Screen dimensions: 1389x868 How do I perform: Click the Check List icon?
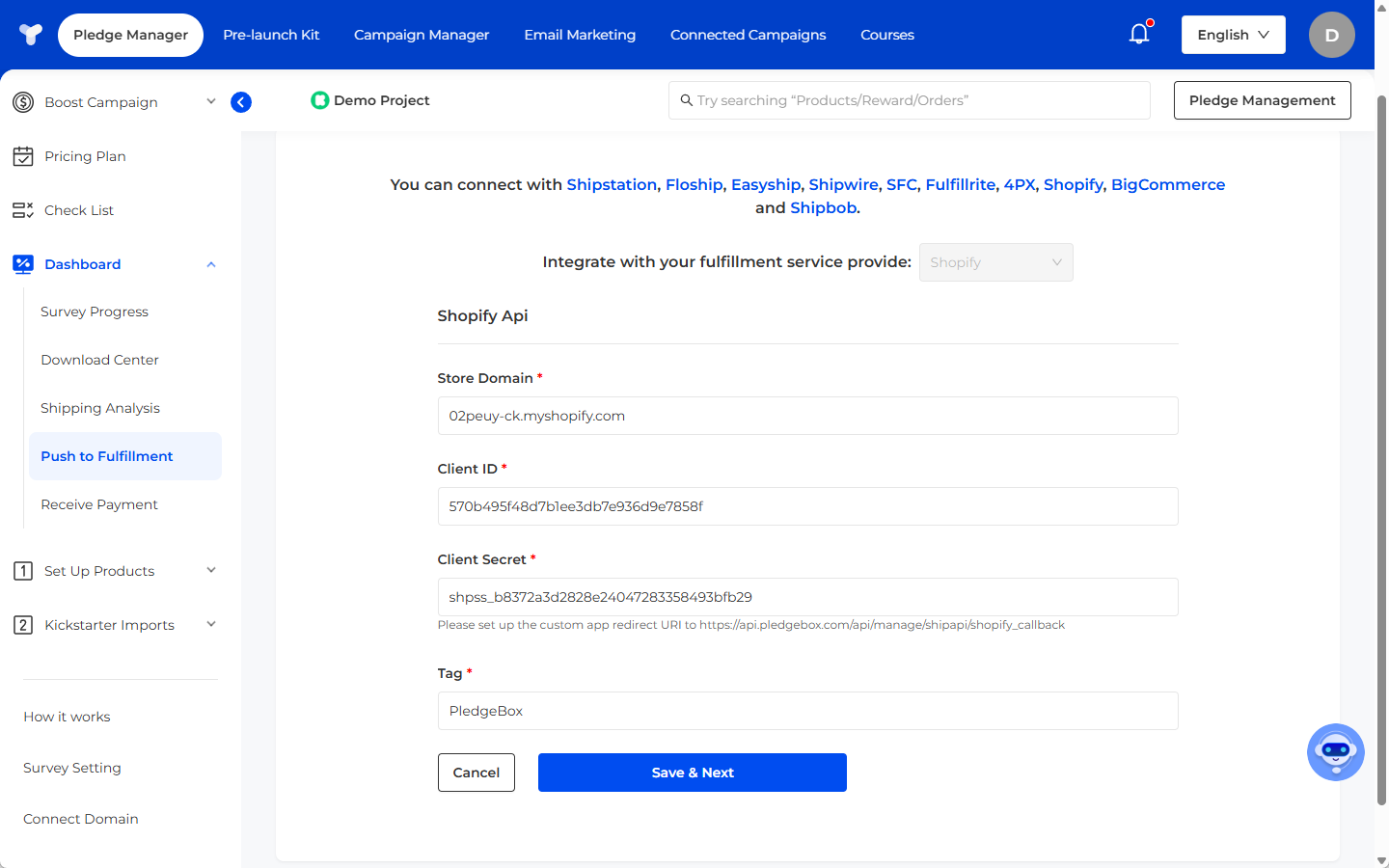[23, 210]
